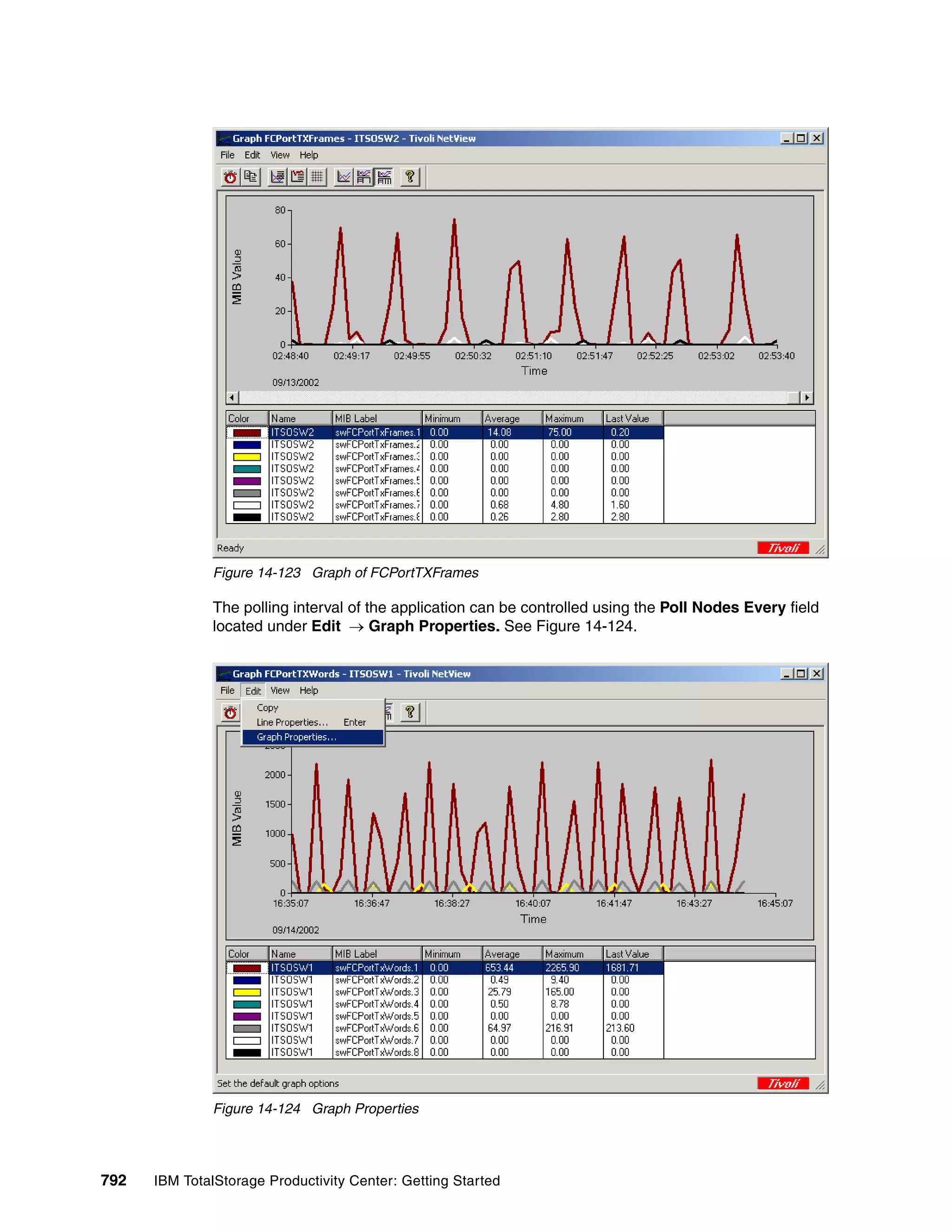Click the 213.60 last value cell
This screenshot has width=952, height=1232.
[x=634, y=1028]
